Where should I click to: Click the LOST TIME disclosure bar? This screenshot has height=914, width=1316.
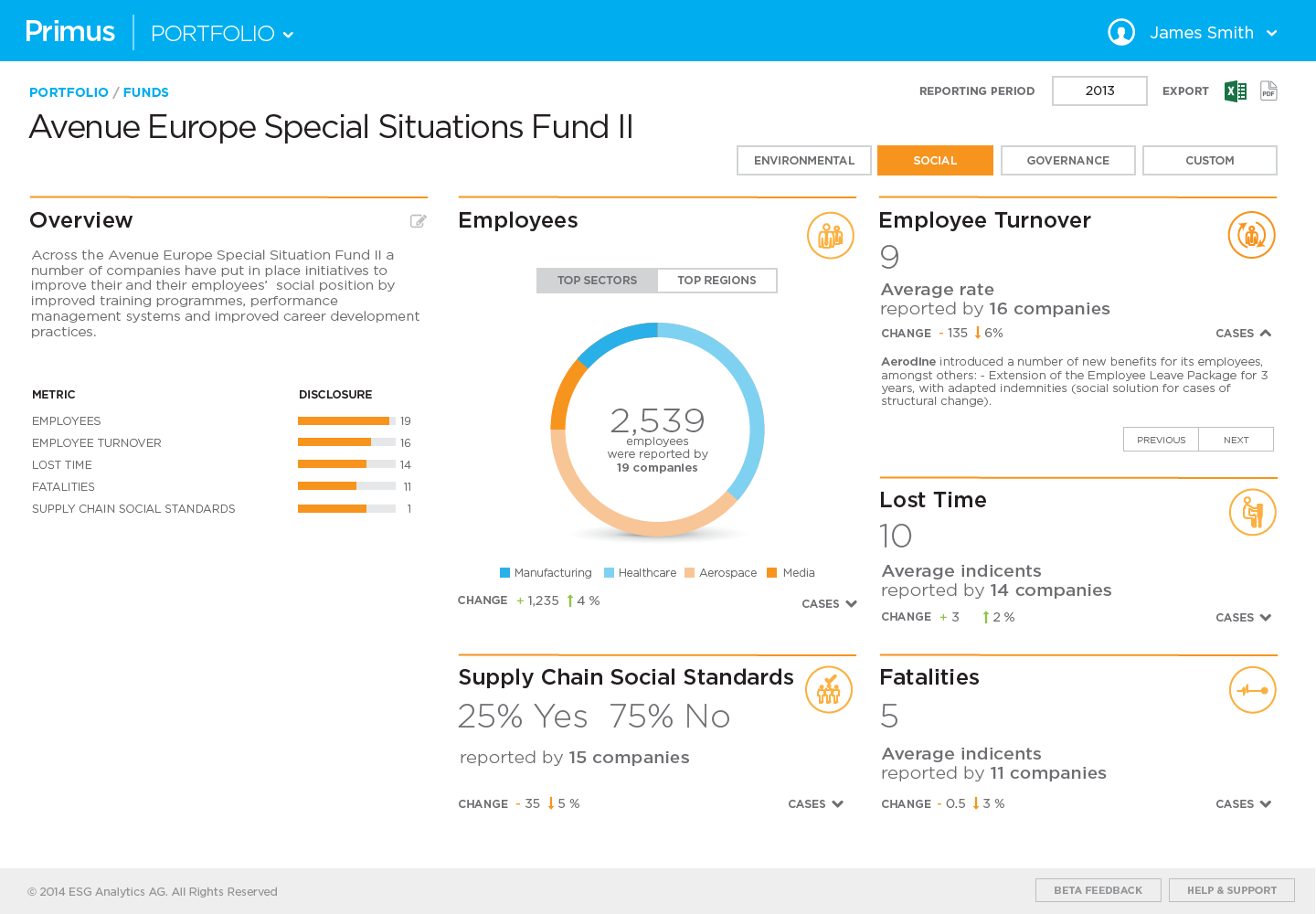[346, 464]
